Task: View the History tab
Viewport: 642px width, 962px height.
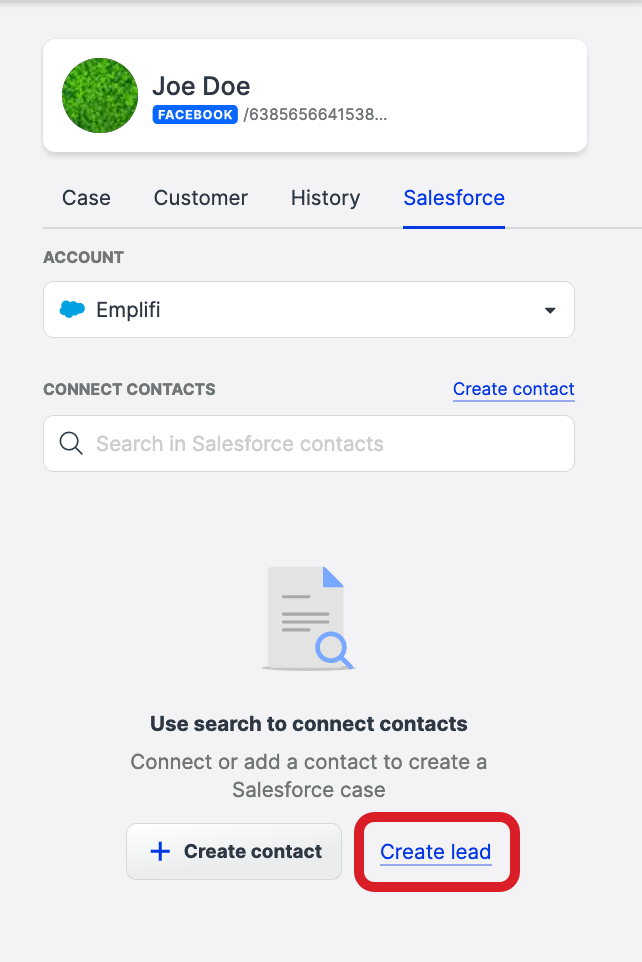Action: point(325,198)
